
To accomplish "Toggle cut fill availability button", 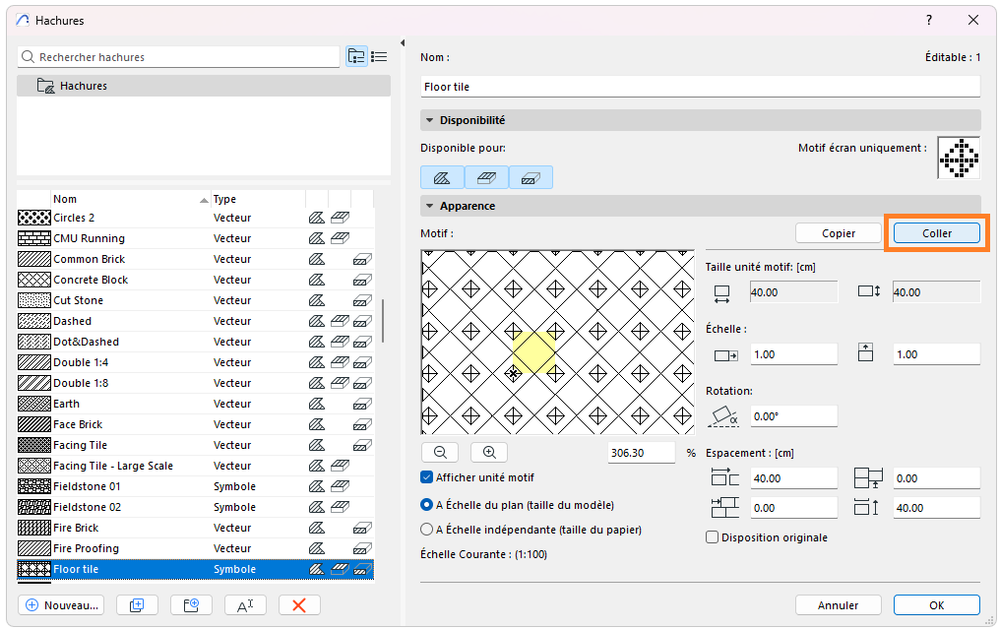I will point(531,178).
